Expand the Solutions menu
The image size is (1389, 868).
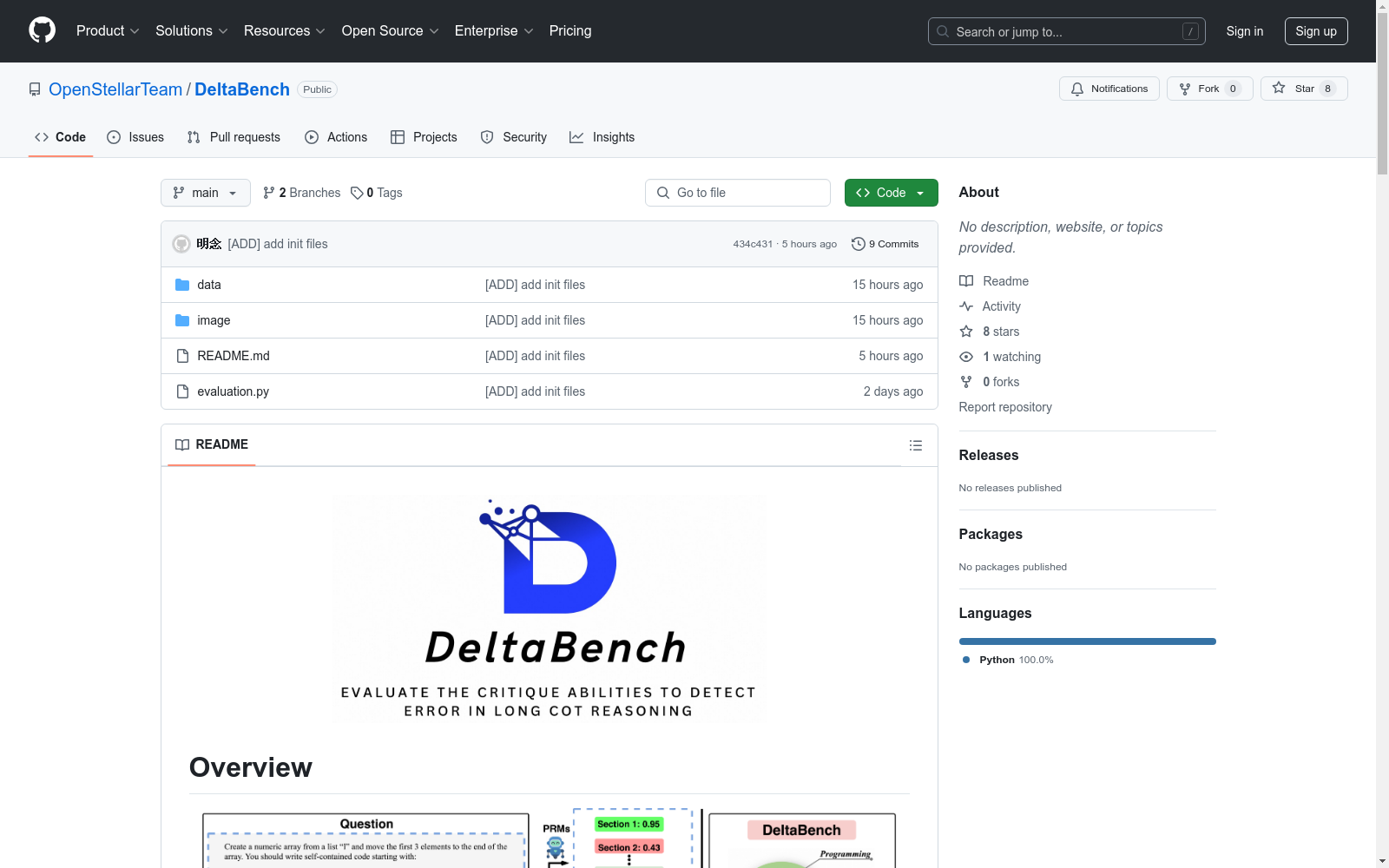coord(192,31)
